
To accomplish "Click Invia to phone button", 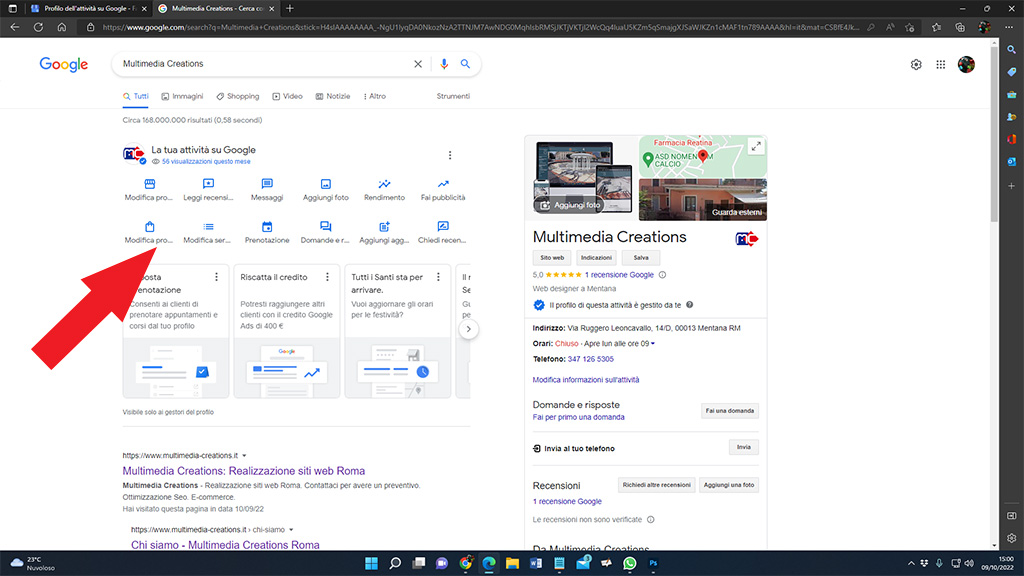I will [744, 447].
